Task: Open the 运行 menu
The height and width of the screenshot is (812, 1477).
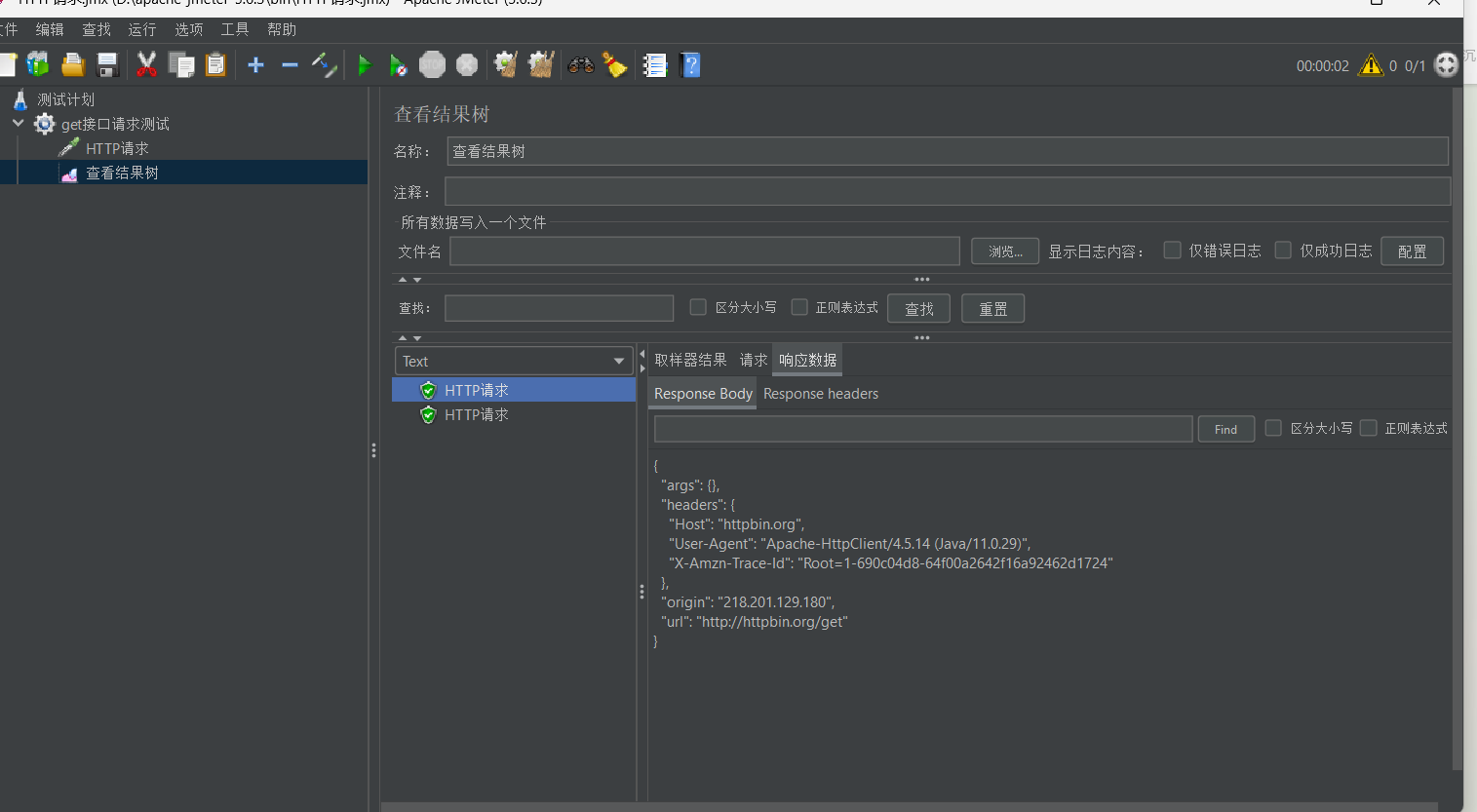Action: coord(142,29)
